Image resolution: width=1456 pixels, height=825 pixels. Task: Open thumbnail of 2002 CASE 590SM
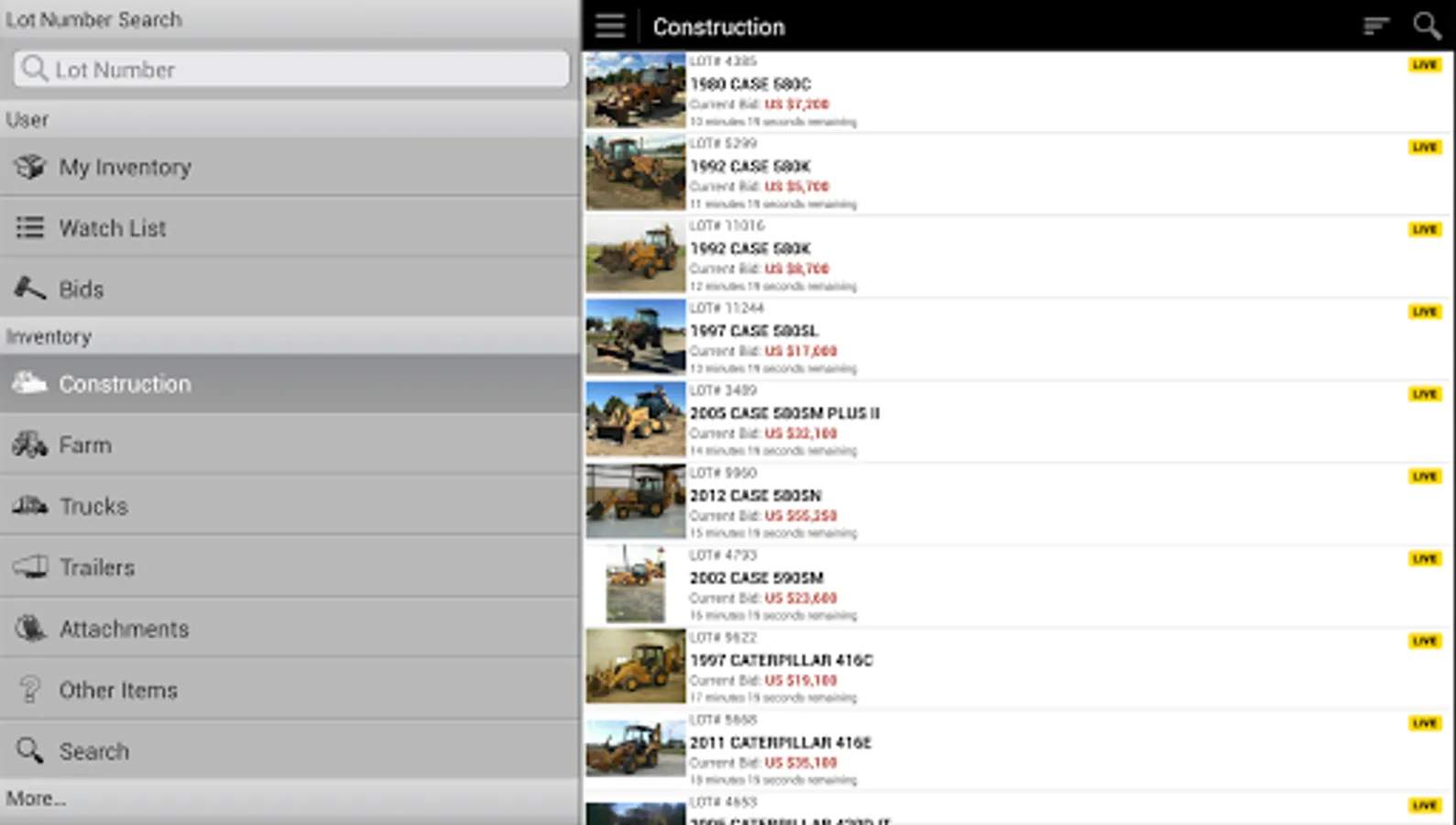(x=636, y=584)
